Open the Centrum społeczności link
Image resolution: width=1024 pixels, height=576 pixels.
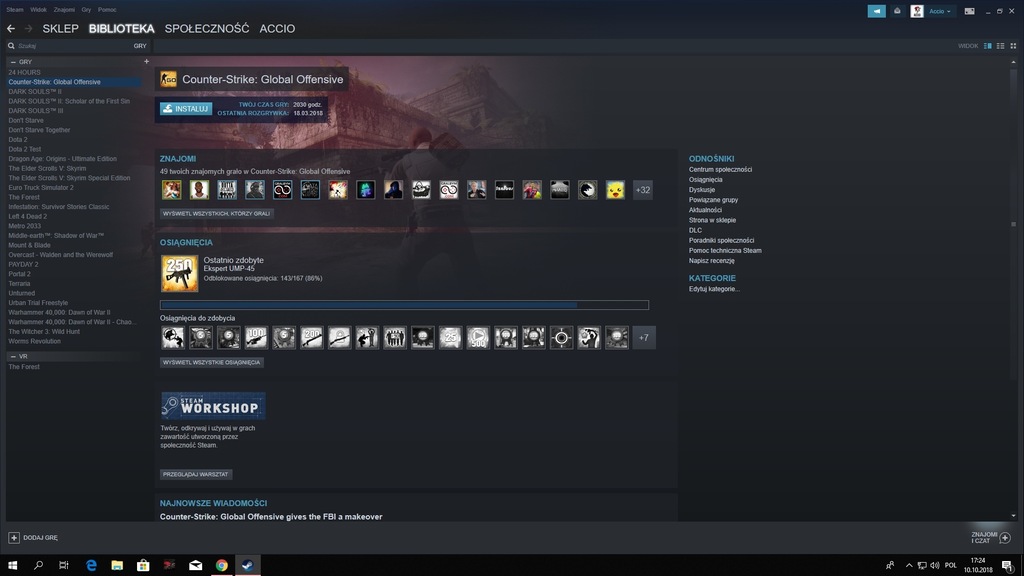[x=720, y=170]
